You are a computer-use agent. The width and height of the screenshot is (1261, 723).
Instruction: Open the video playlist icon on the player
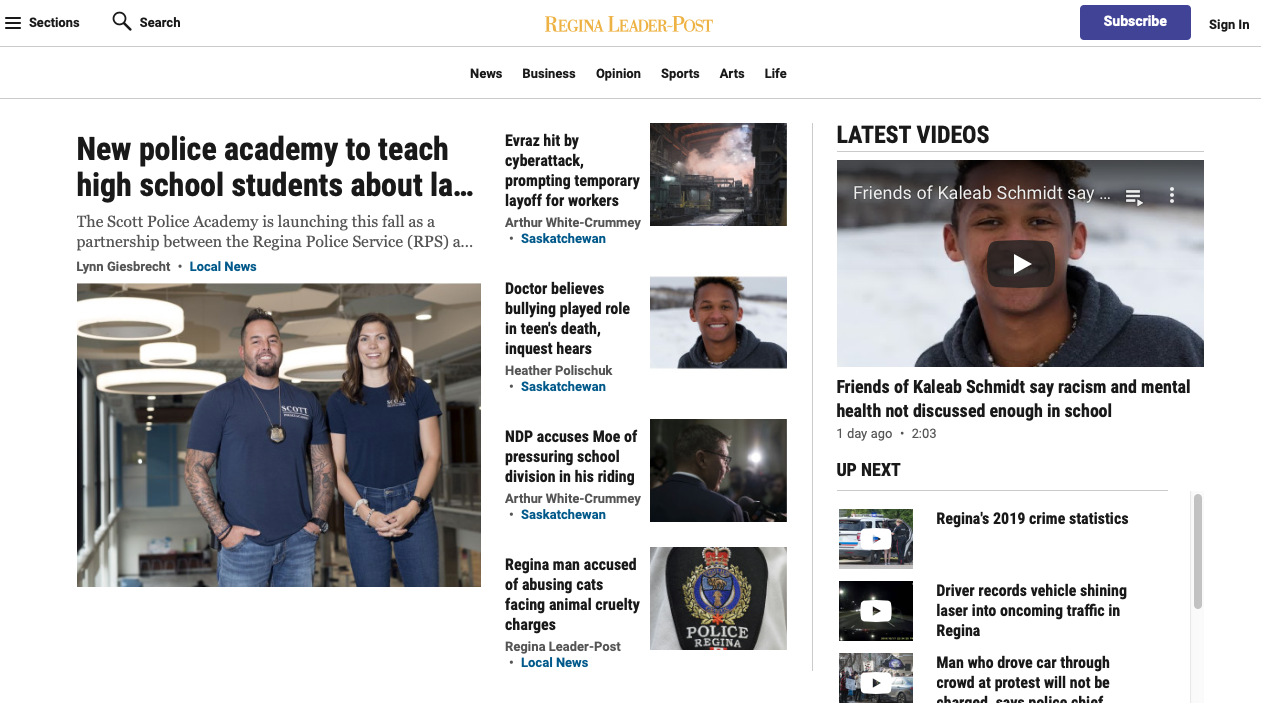tap(1134, 197)
